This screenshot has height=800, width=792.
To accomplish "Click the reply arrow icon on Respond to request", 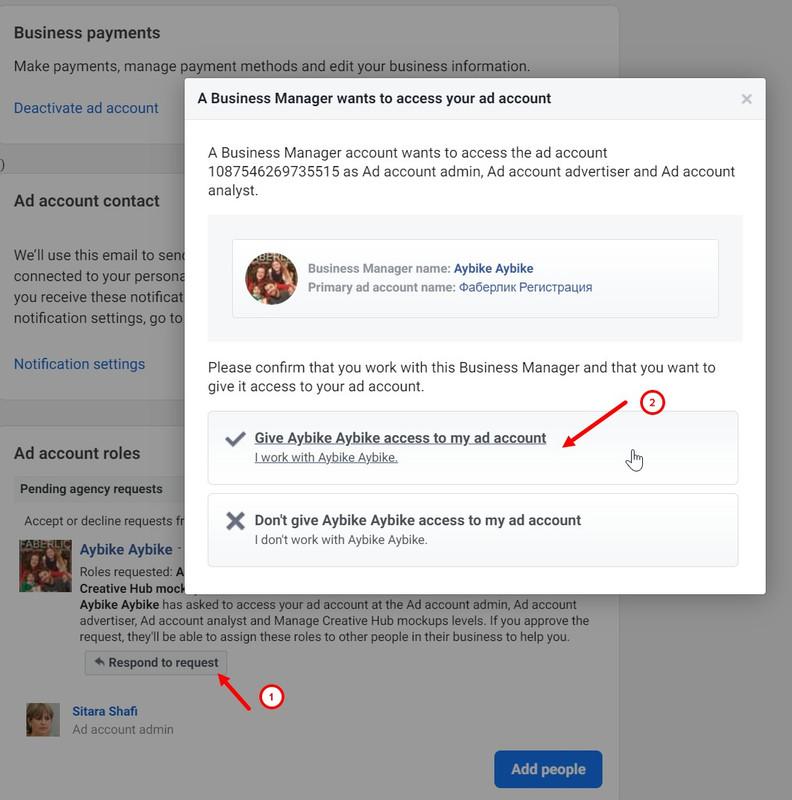I will [100, 662].
